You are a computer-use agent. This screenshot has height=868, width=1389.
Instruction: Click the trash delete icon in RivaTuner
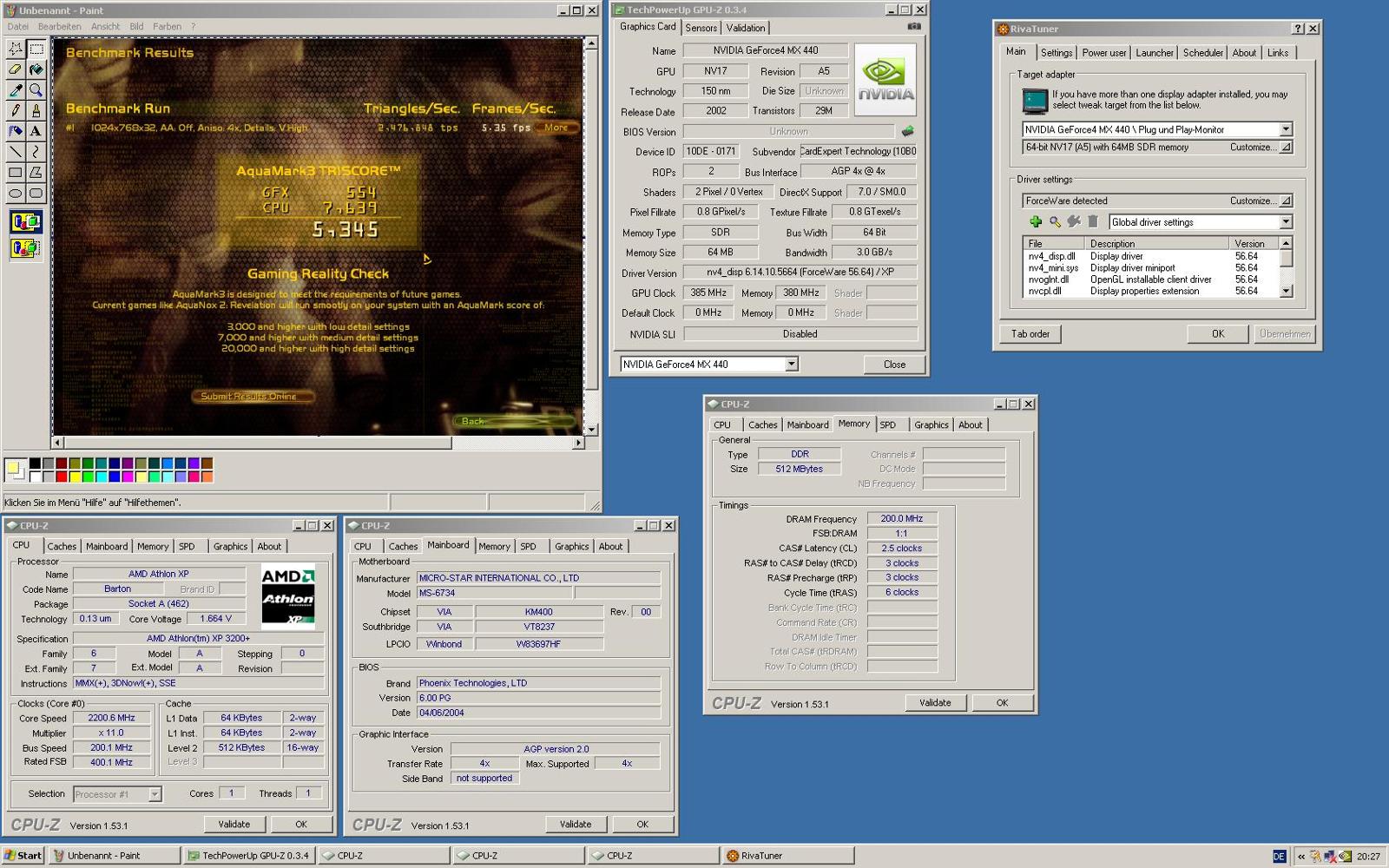[1093, 222]
